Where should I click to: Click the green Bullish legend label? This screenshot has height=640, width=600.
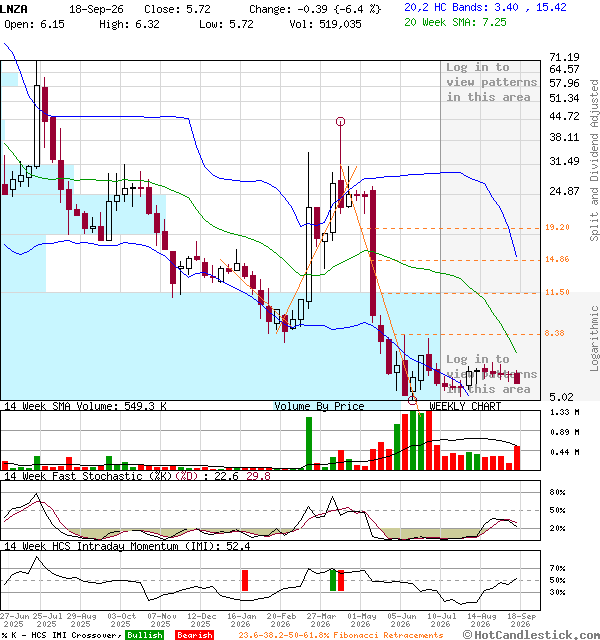145,635
